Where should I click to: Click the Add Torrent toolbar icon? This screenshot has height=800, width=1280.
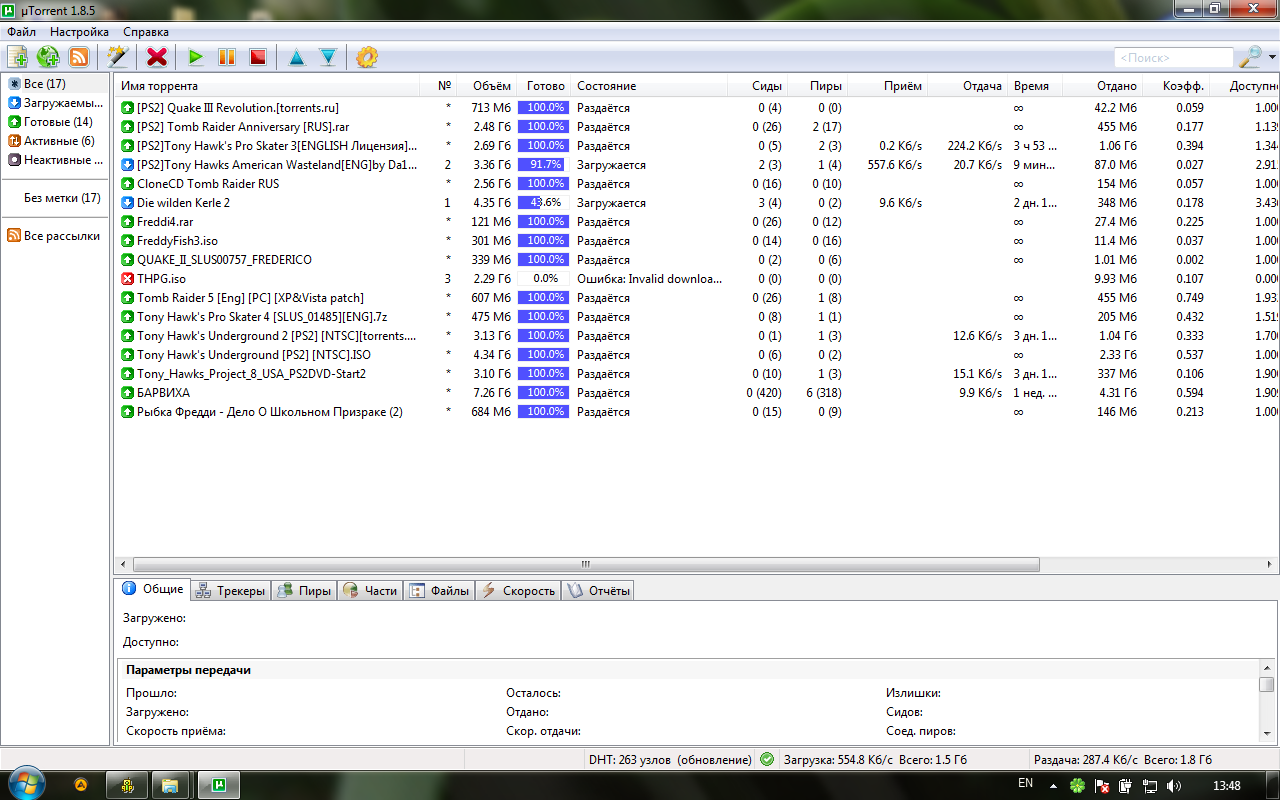click(17, 57)
